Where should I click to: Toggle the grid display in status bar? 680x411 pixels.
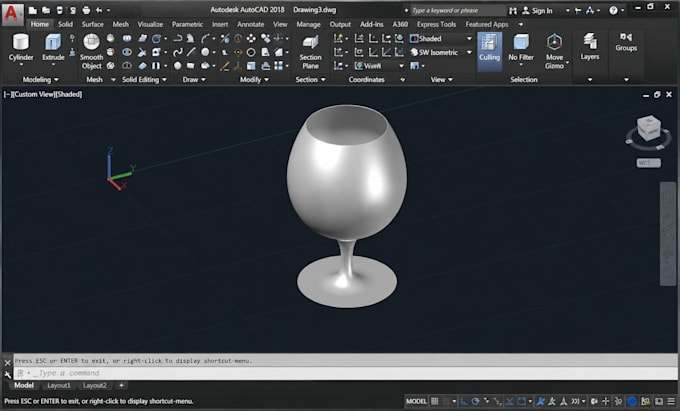(x=435, y=401)
